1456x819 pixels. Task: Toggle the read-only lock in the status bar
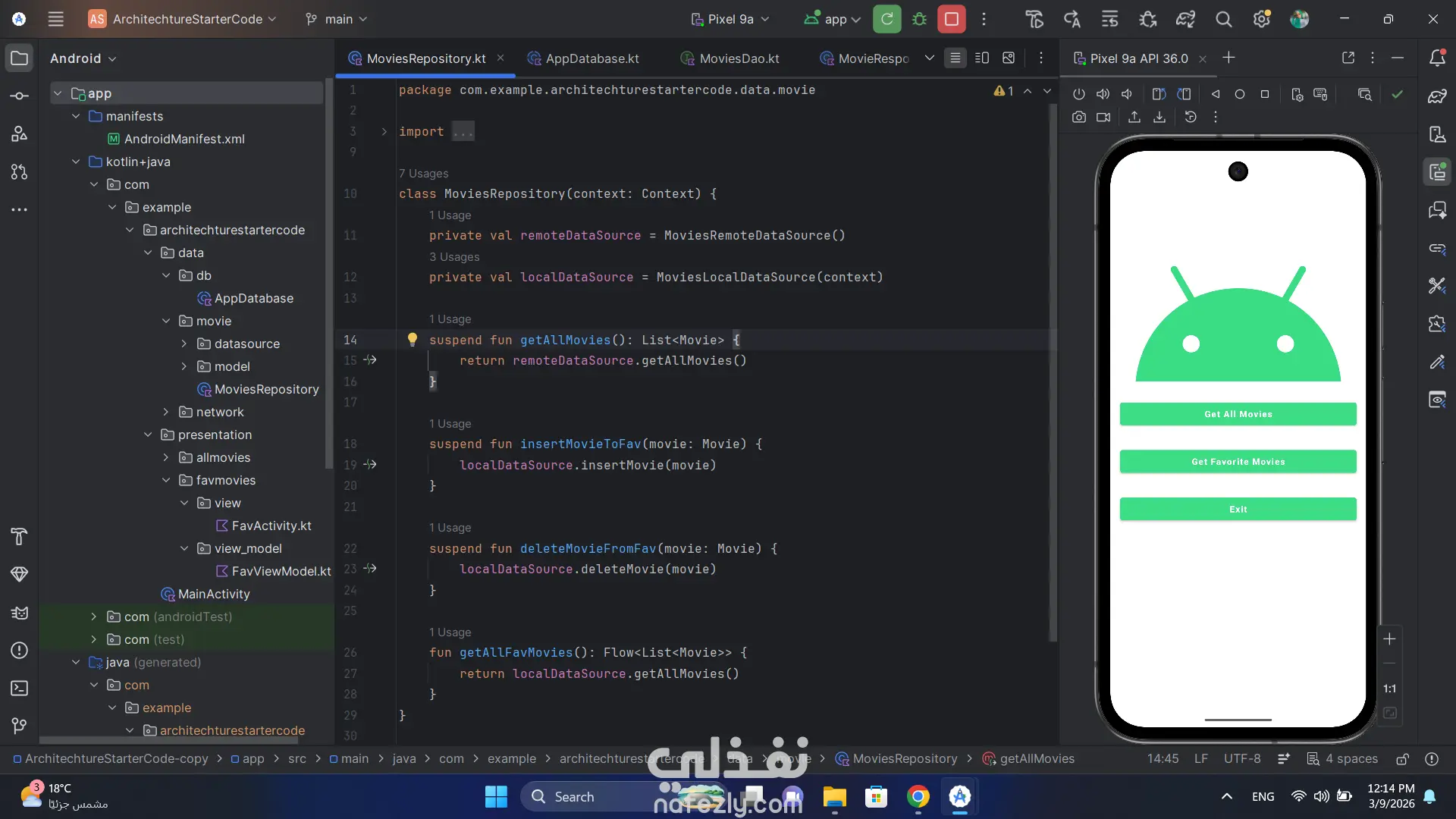click(x=1402, y=758)
